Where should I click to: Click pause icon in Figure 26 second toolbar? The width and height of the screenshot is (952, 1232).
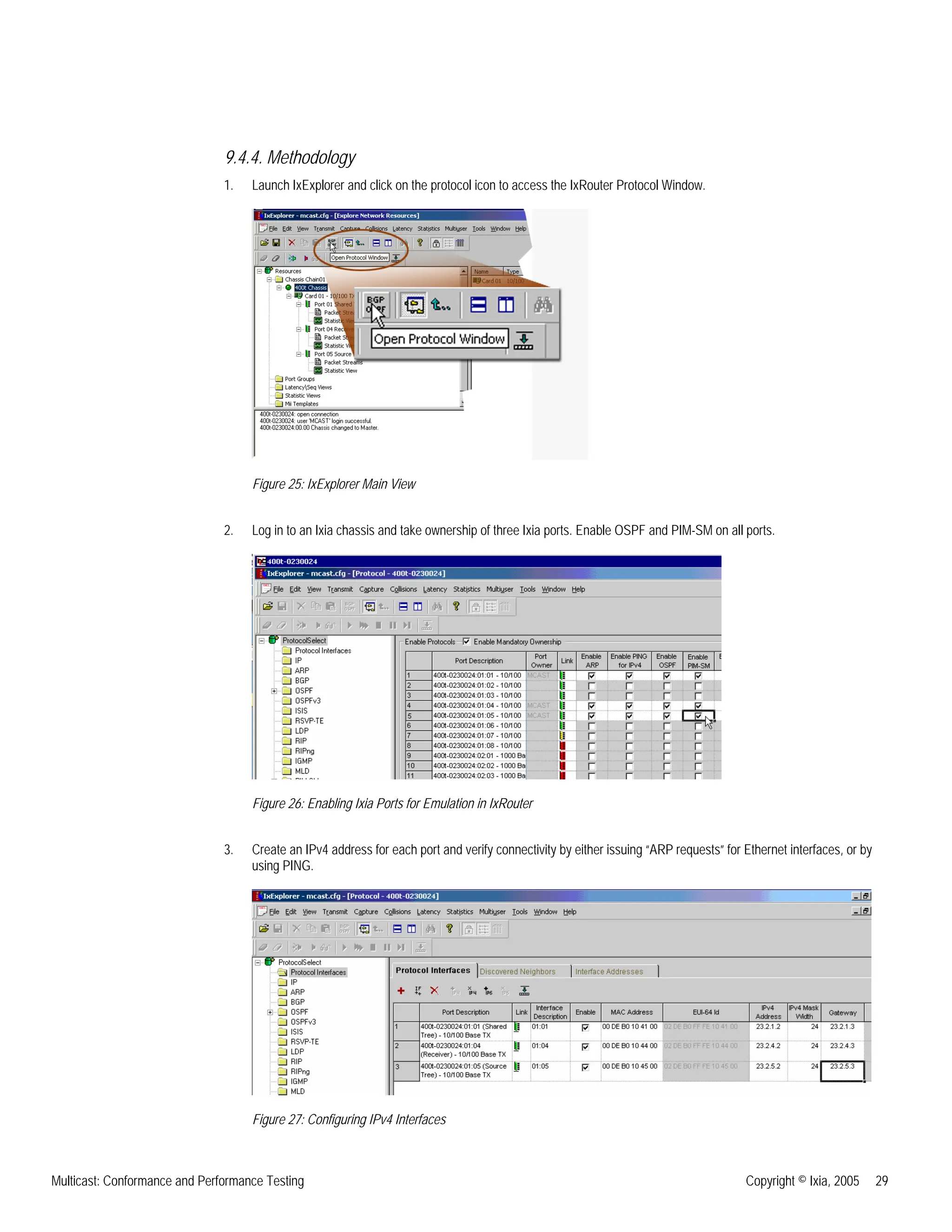[392, 625]
